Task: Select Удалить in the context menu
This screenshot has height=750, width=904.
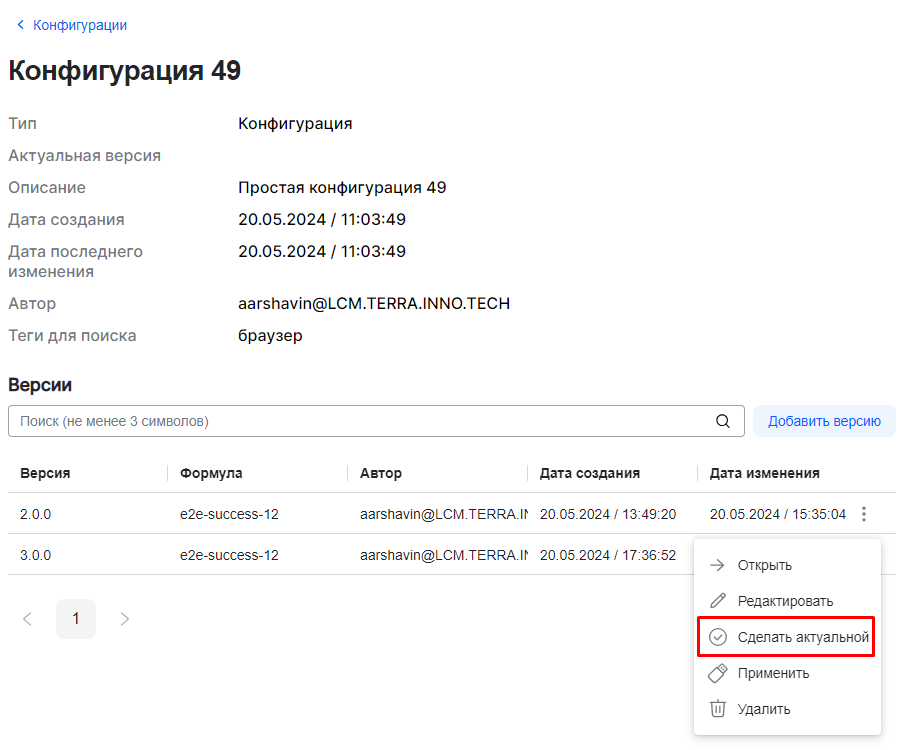Action: tap(764, 709)
